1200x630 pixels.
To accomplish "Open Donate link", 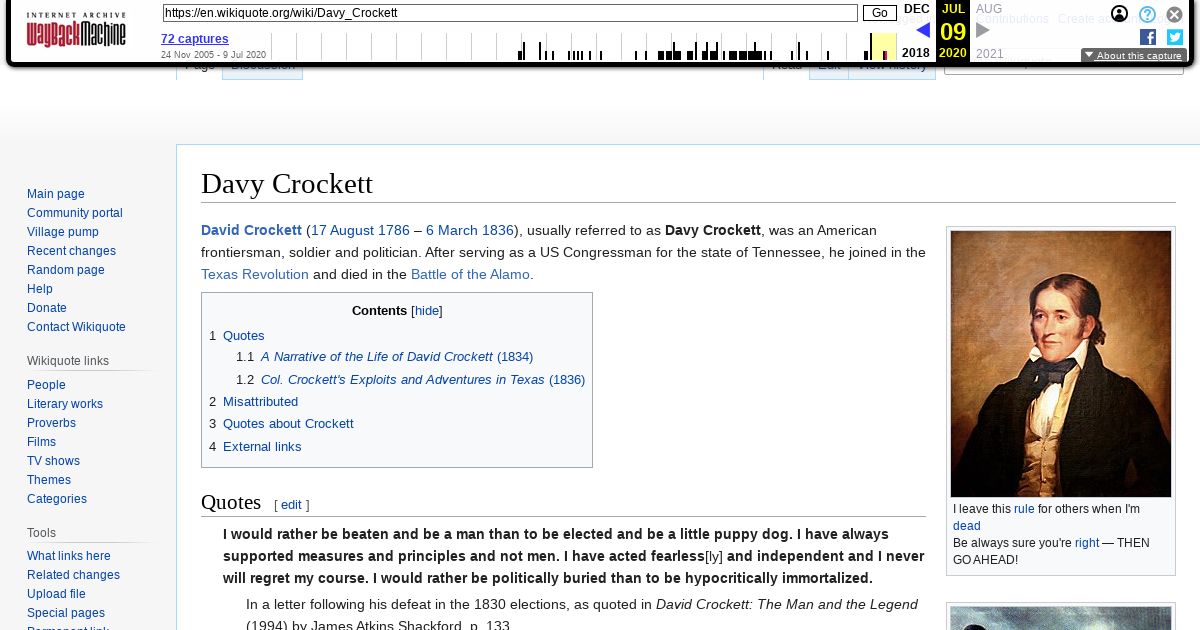I will click(47, 308).
